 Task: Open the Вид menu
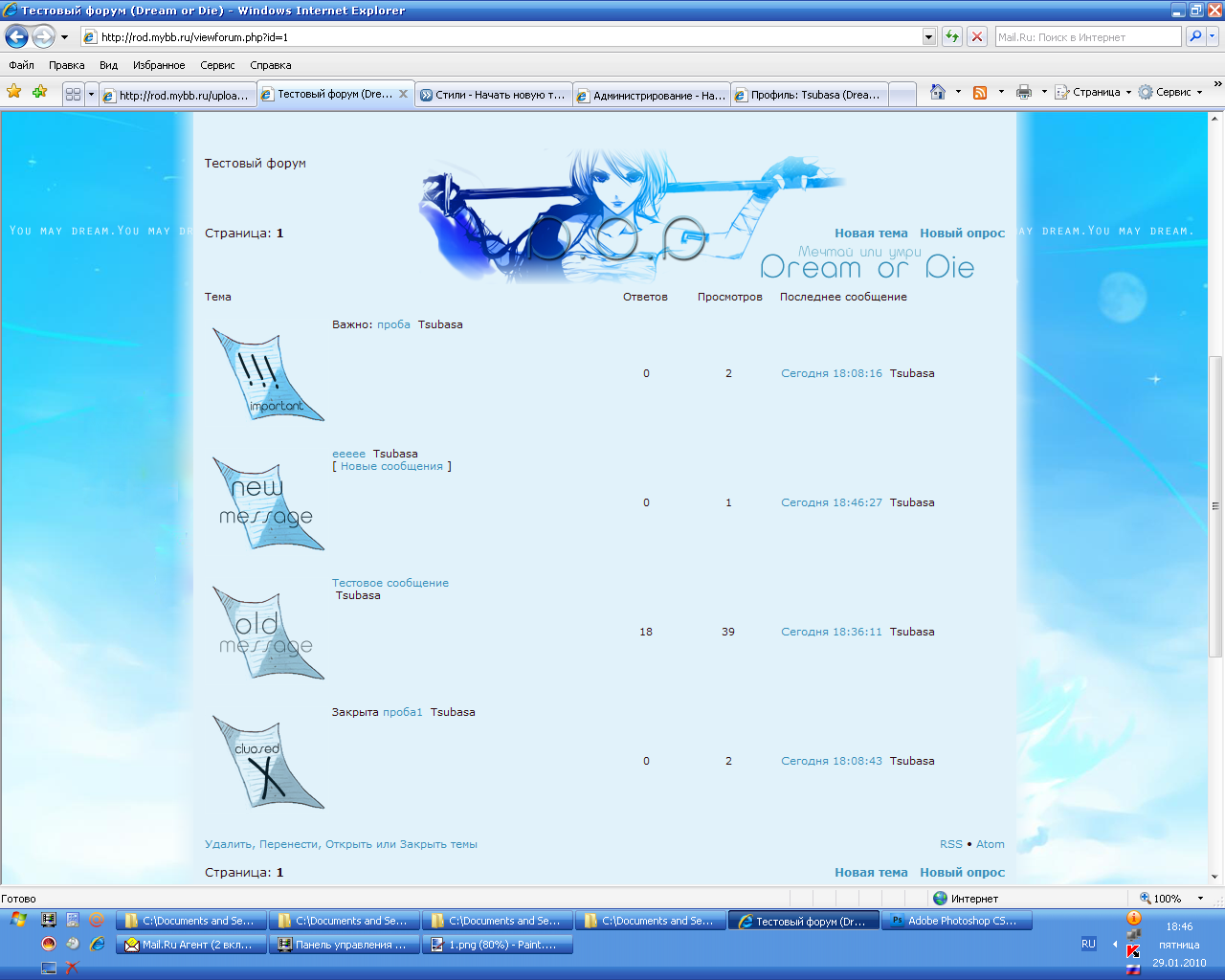click(x=109, y=65)
